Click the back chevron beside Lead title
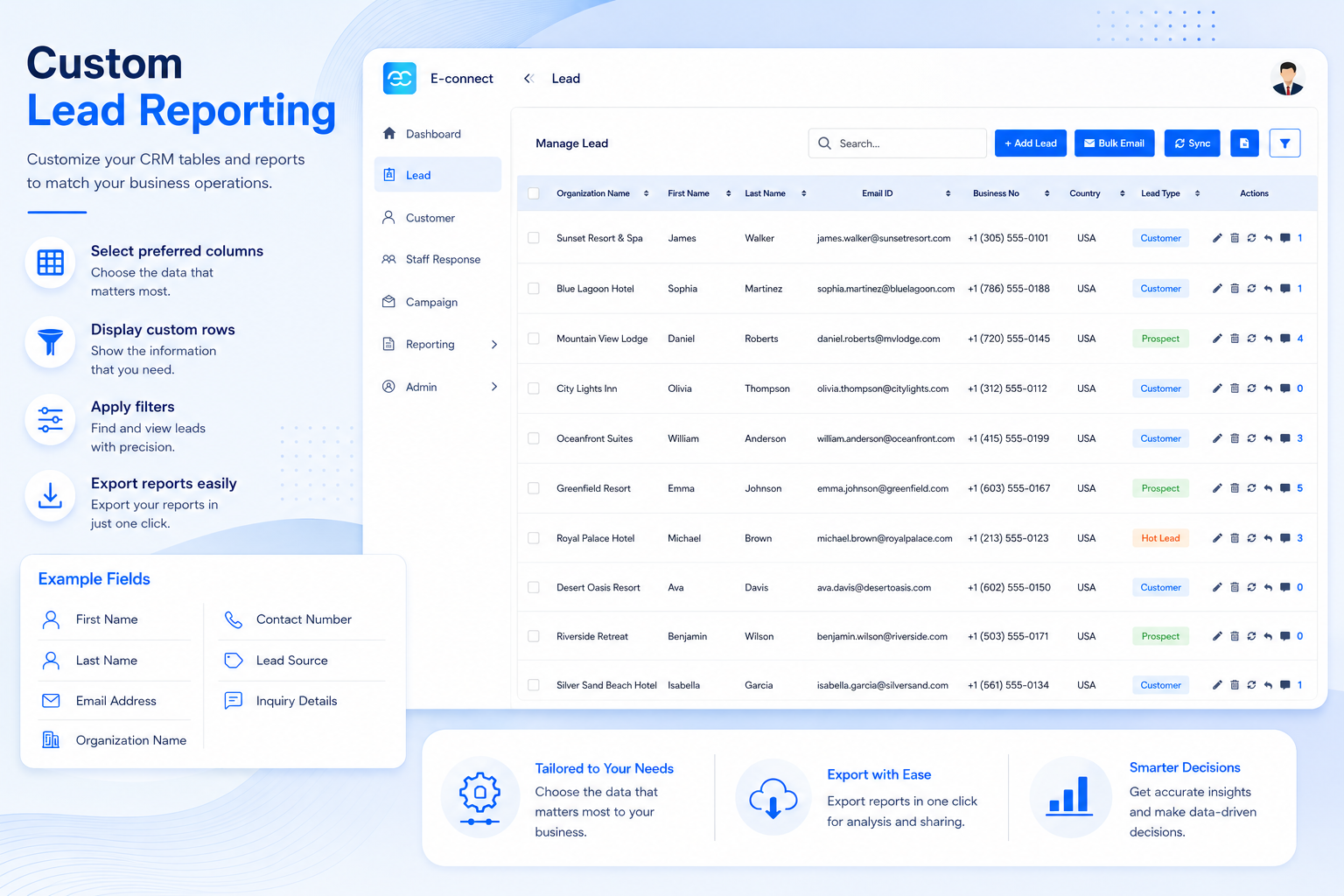This screenshot has height=896, width=1344. [528, 79]
